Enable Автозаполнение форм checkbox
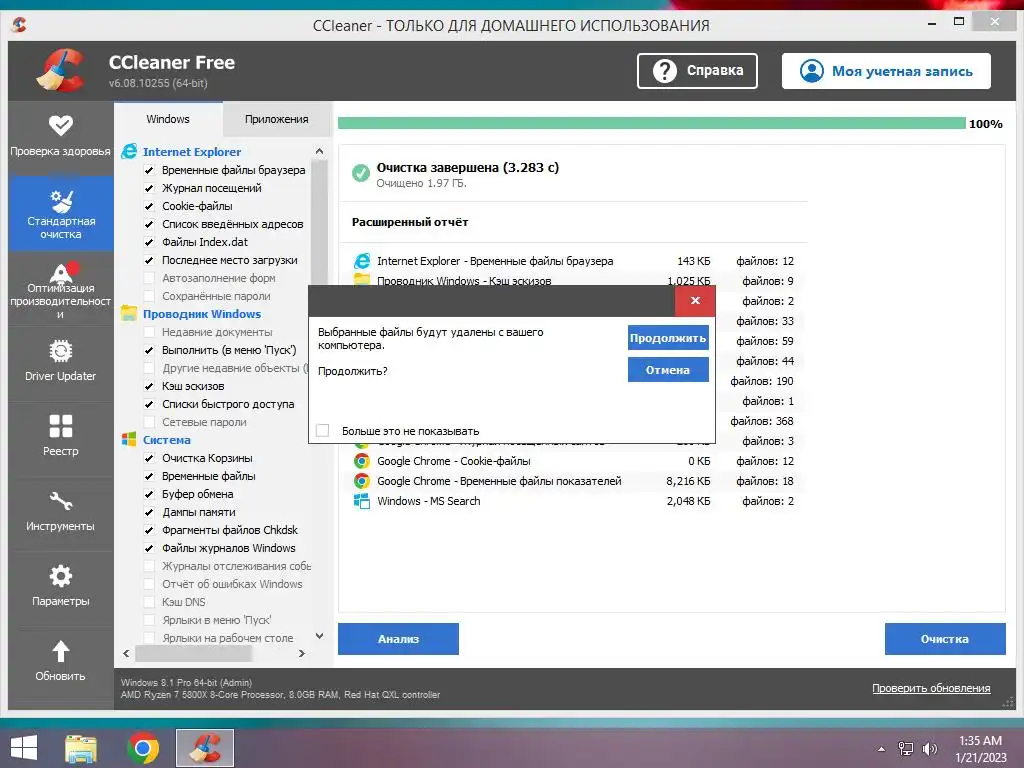 point(149,278)
